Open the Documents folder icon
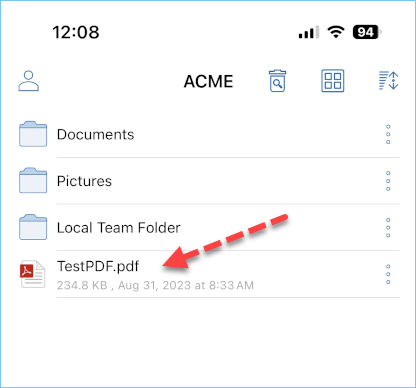Image resolution: width=416 pixels, height=388 pixels. pos(33,134)
